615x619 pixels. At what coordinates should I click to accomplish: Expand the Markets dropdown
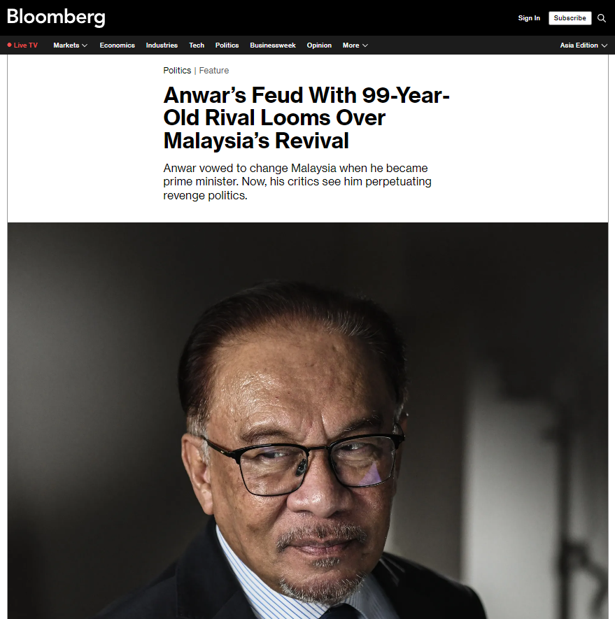click(70, 45)
